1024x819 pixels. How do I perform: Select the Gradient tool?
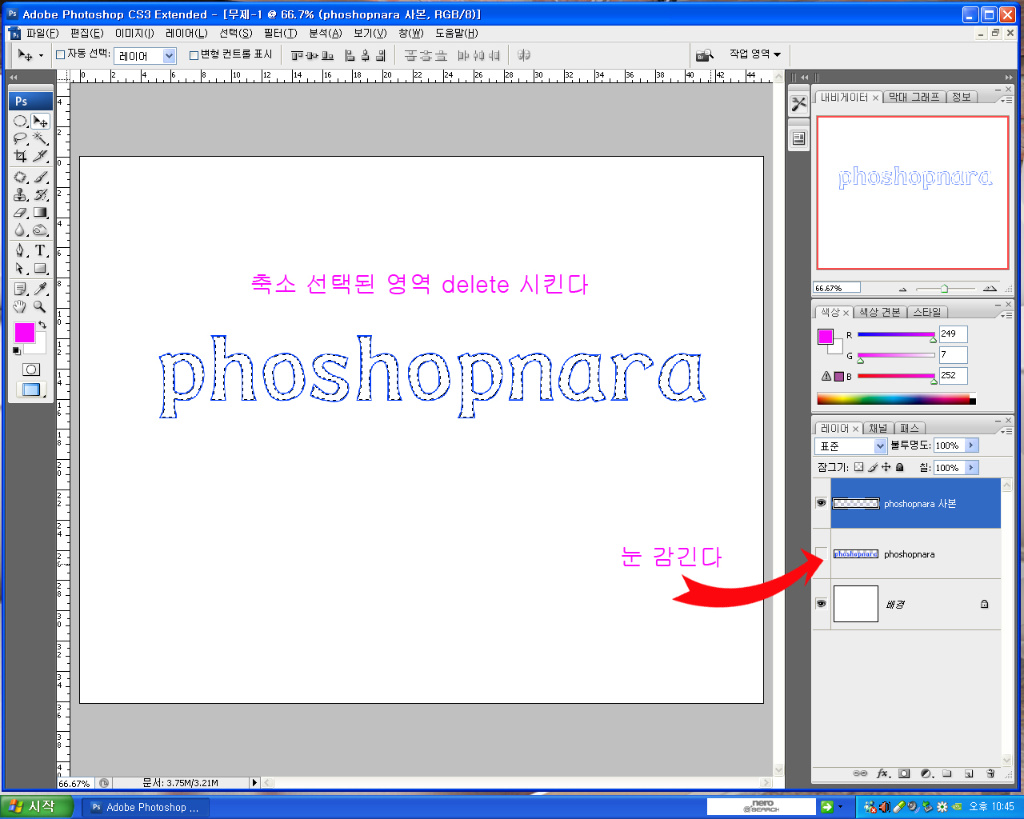pyautogui.click(x=40, y=212)
